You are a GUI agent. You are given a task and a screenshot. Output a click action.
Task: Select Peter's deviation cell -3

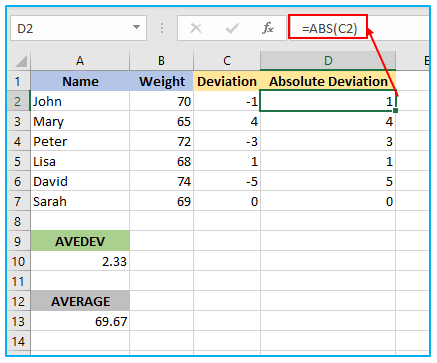click(x=227, y=141)
